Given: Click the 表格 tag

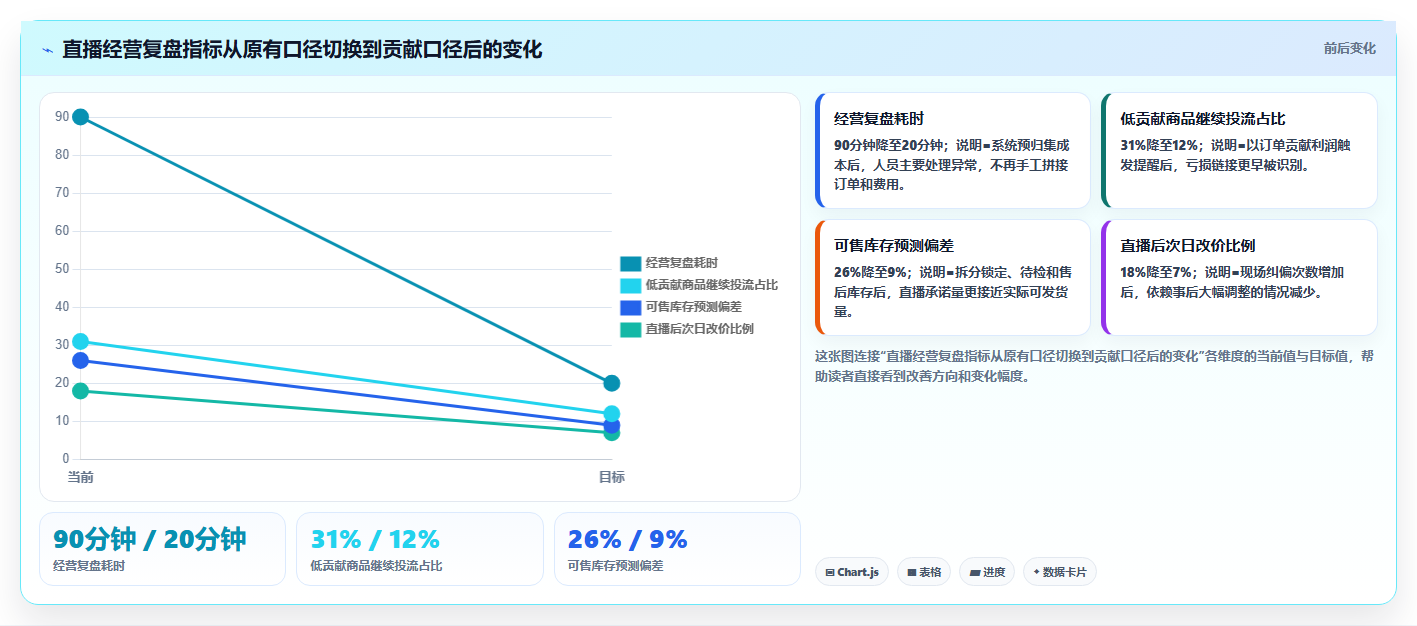Looking at the screenshot, I should click(x=924, y=572).
